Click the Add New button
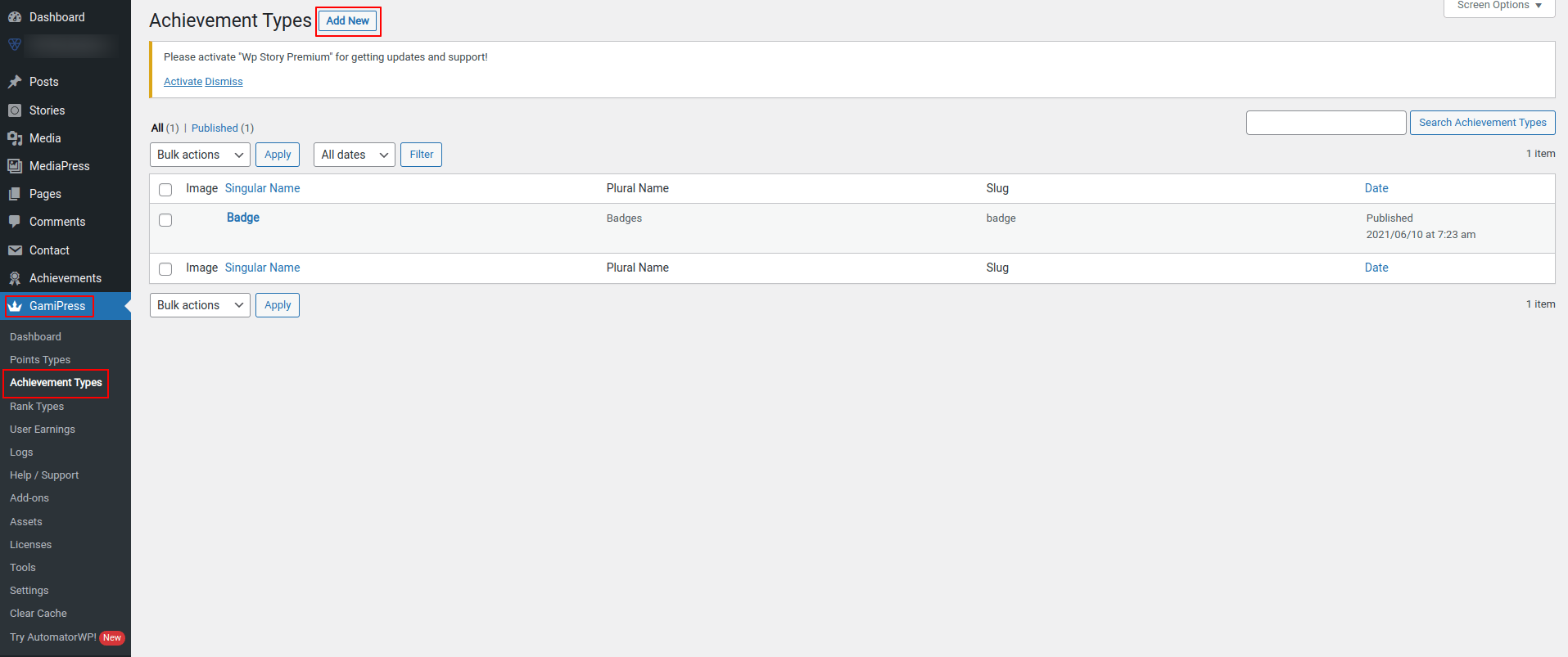The height and width of the screenshot is (657, 1568). click(348, 20)
